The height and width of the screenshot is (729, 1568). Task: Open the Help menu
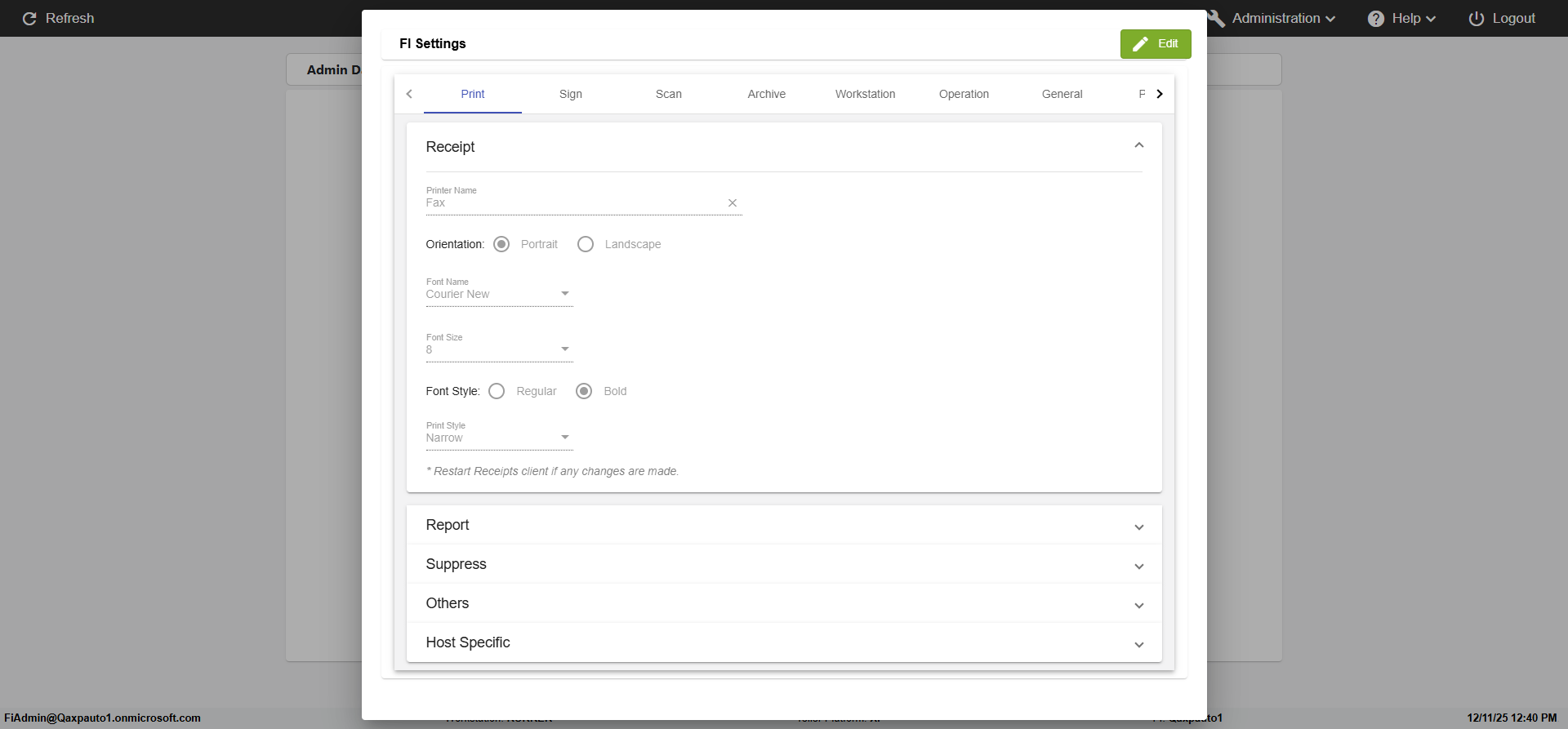click(1401, 18)
